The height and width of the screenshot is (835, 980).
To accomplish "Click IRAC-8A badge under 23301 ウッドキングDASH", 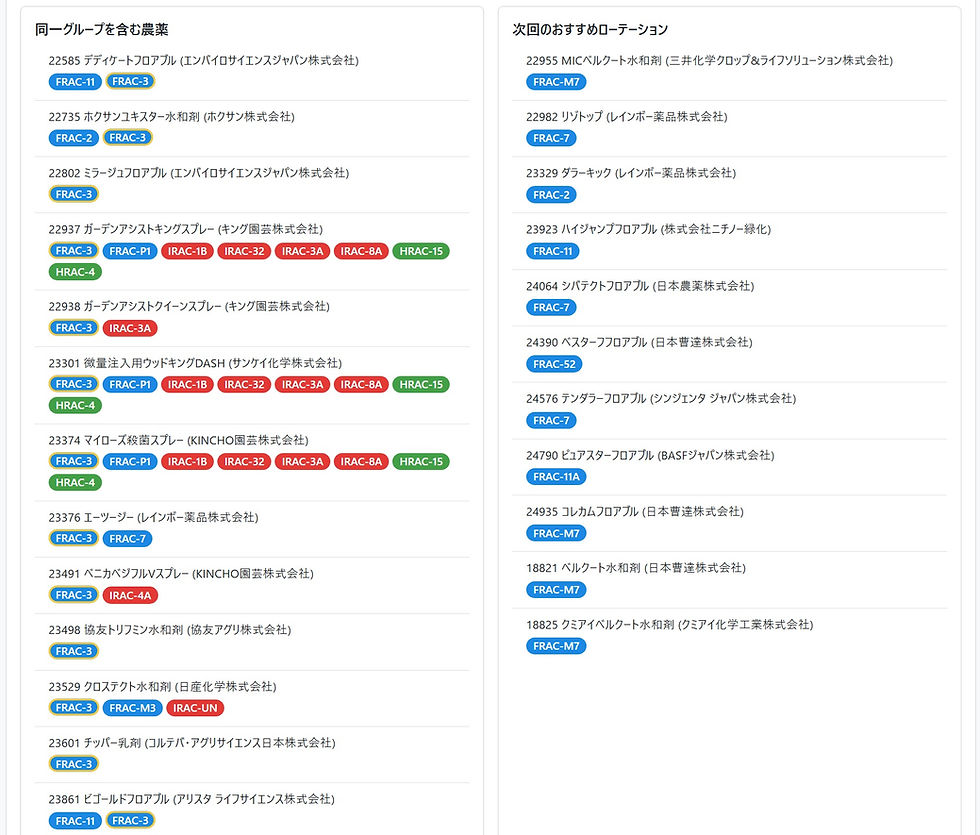I will (361, 384).
